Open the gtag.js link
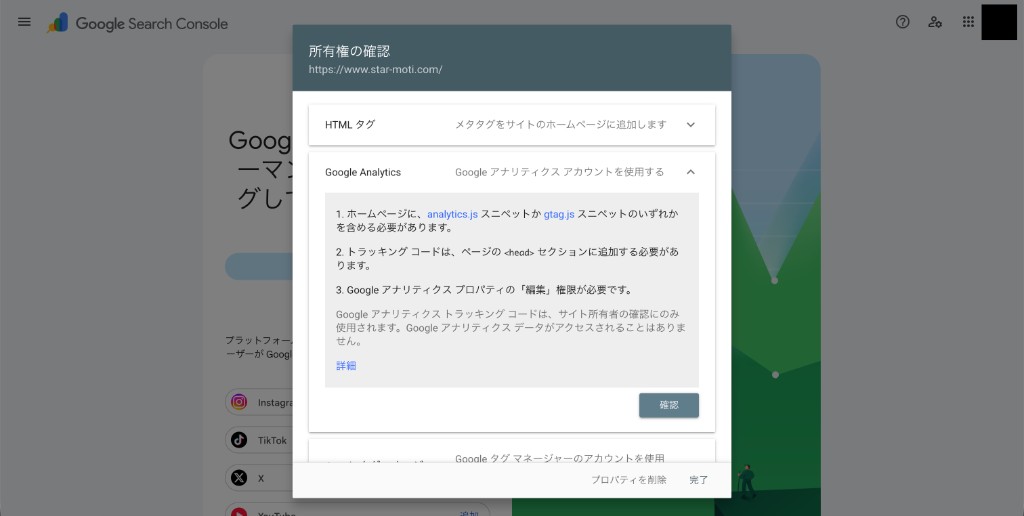1024x516 pixels. coord(559,214)
